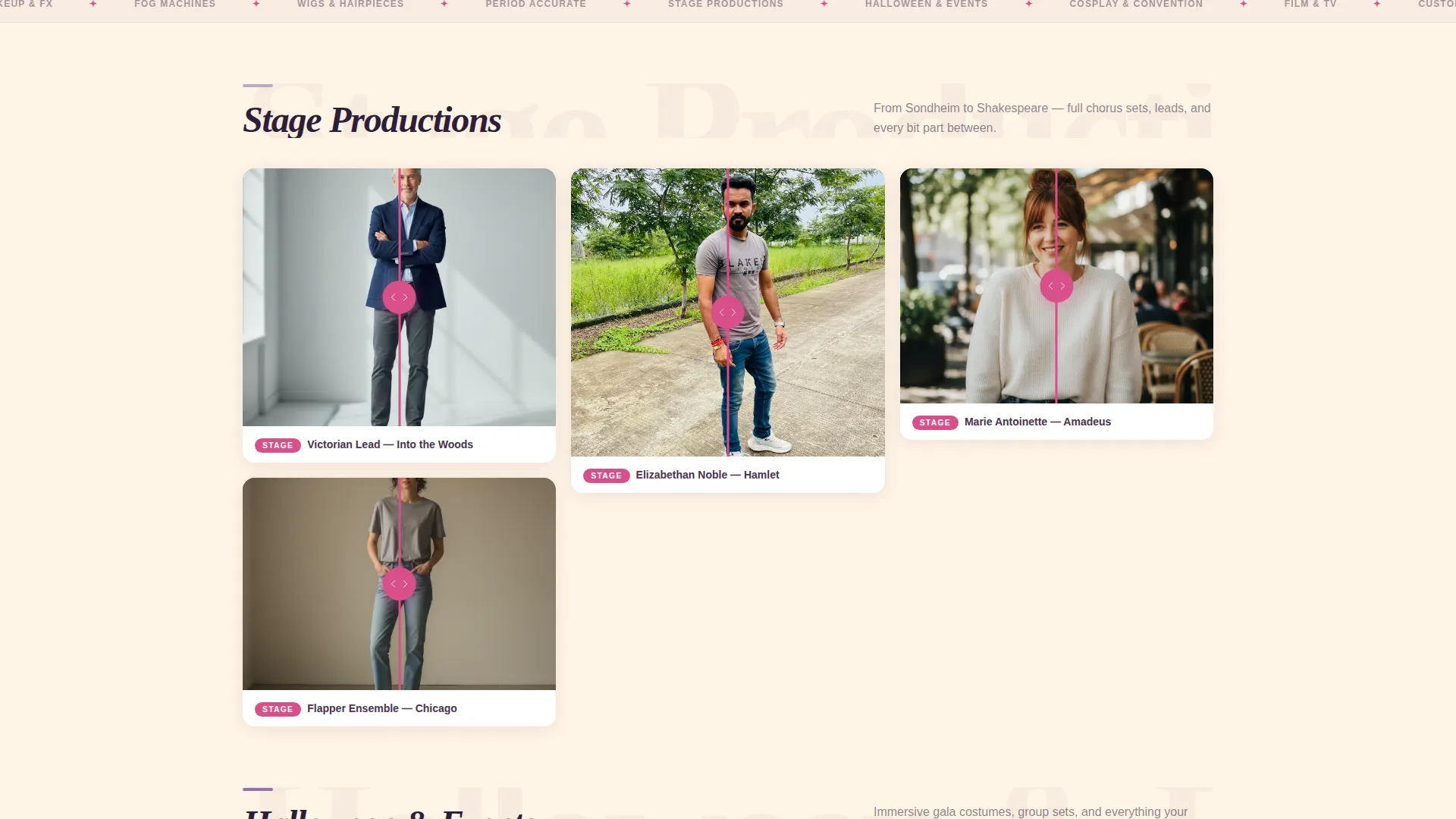Click the STAGE badge on Flapper Ensemble card

pos(278,709)
